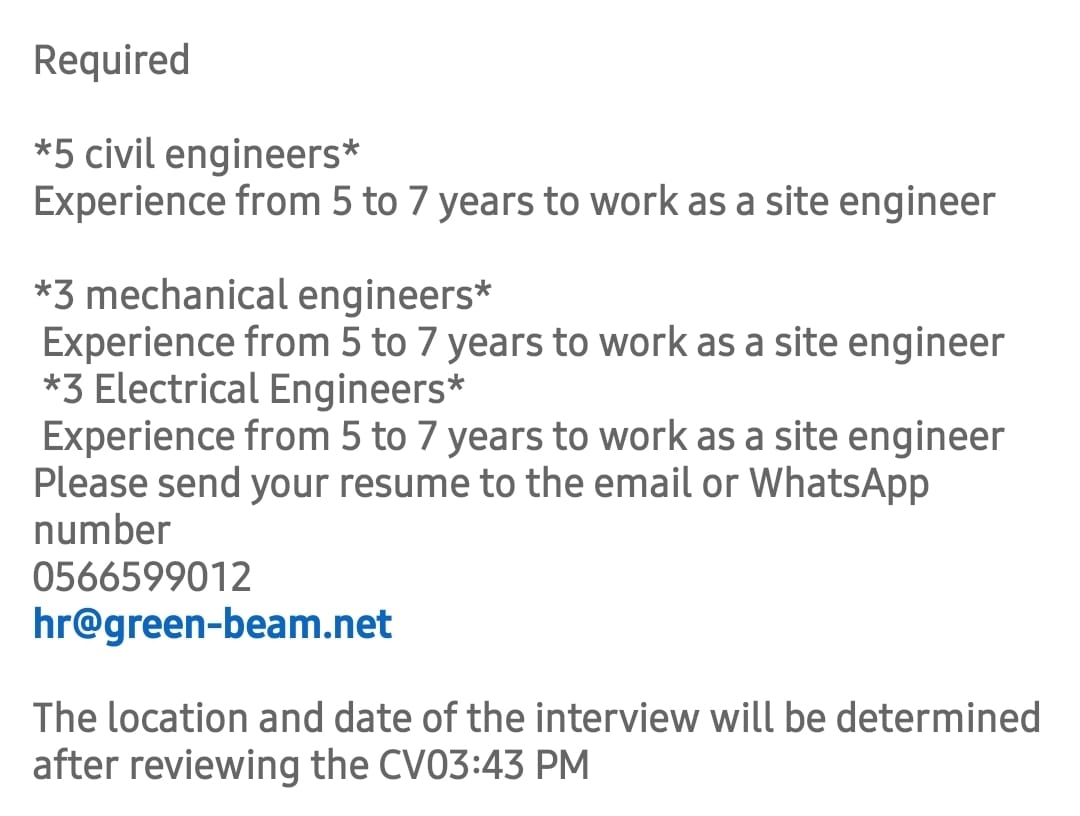1080x816 pixels.
Task: Click the word "WhatsApp" in the message
Action: (x=839, y=483)
